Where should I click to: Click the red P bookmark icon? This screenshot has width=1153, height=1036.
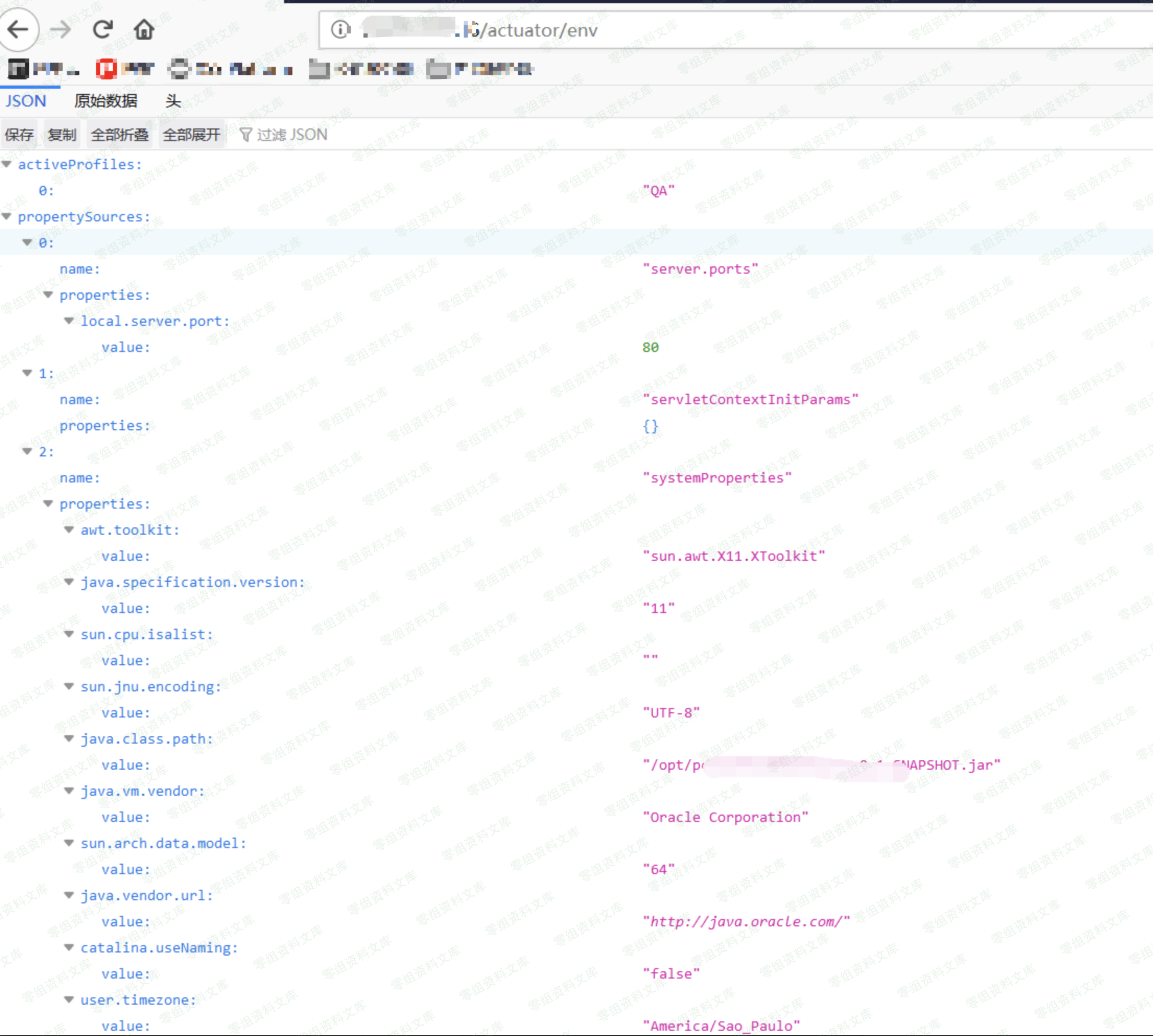pyautogui.click(x=106, y=69)
